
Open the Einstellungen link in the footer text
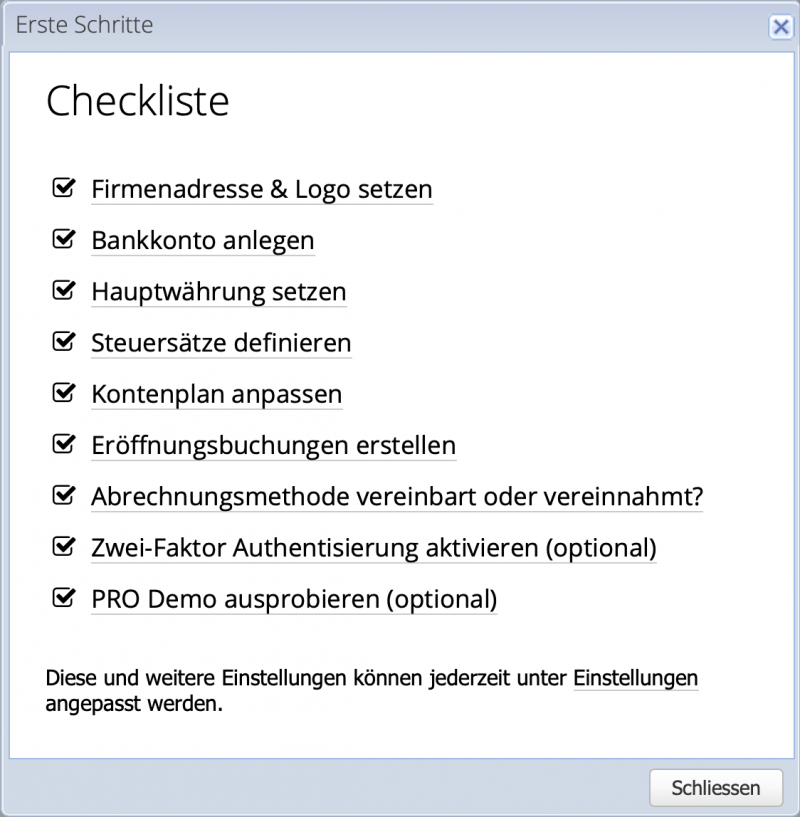[635, 678]
